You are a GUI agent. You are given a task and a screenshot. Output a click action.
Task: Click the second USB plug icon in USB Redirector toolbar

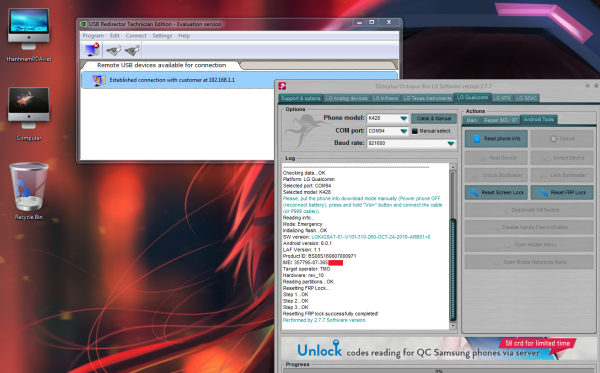[132, 50]
